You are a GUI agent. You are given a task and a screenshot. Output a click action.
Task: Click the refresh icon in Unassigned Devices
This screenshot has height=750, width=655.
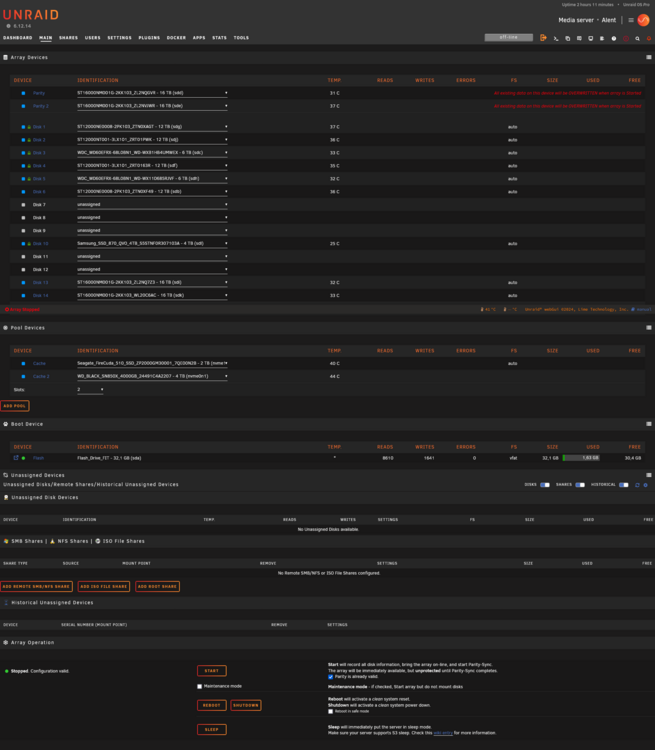point(637,485)
